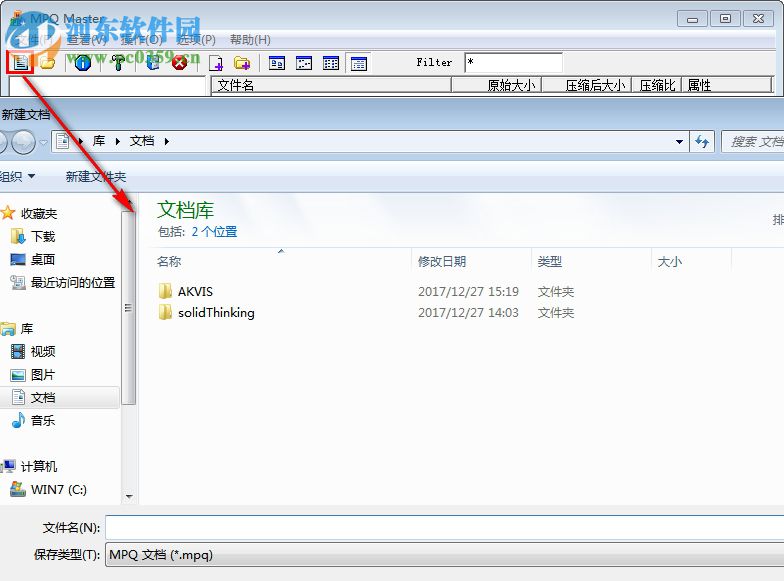This screenshot has width=784, height=581.
Task: Open the address bar history dropdown
Action: (679, 142)
